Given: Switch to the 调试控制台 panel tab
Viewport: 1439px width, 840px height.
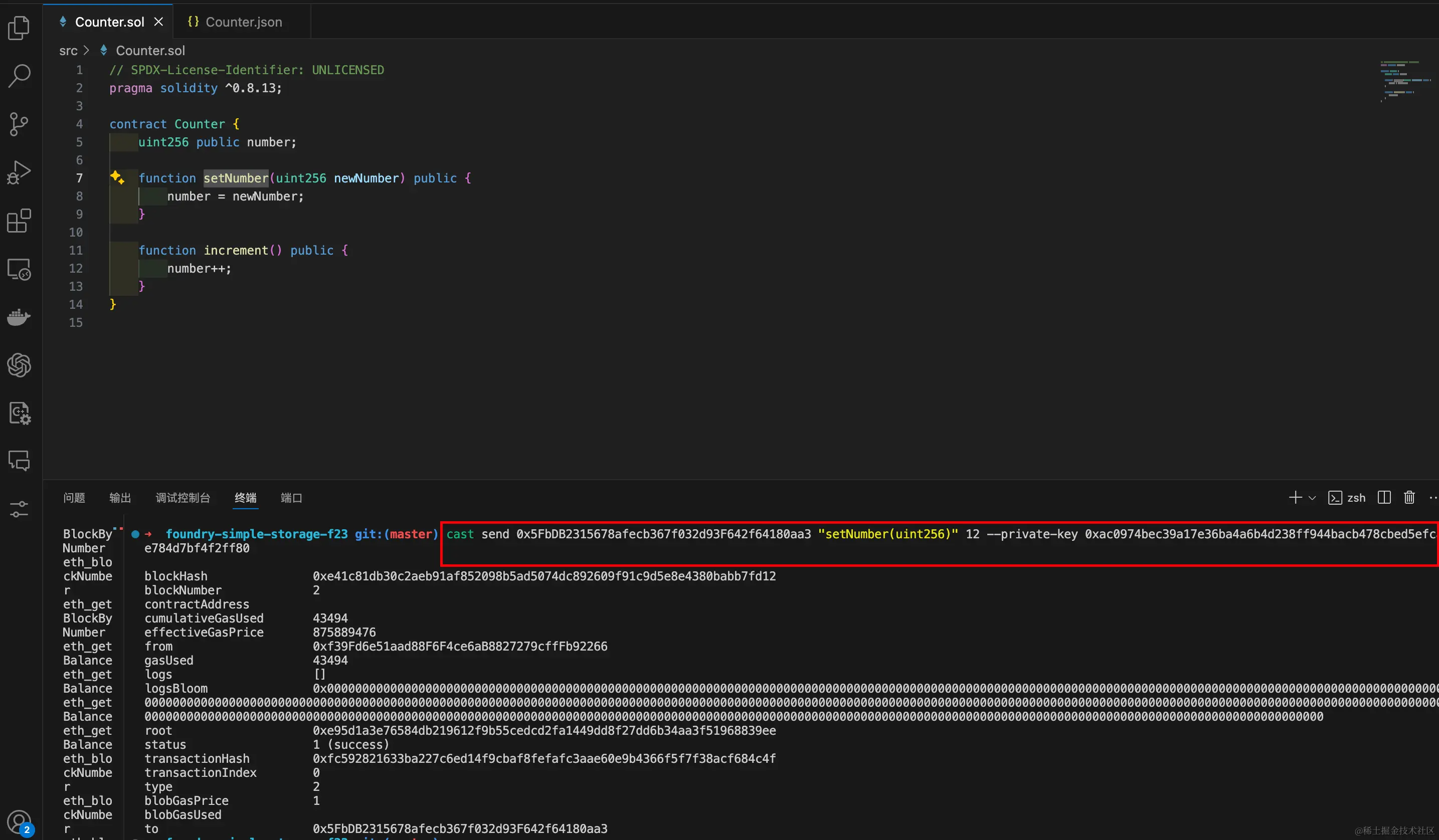Looking at the screenshot, I should [183, 498].
